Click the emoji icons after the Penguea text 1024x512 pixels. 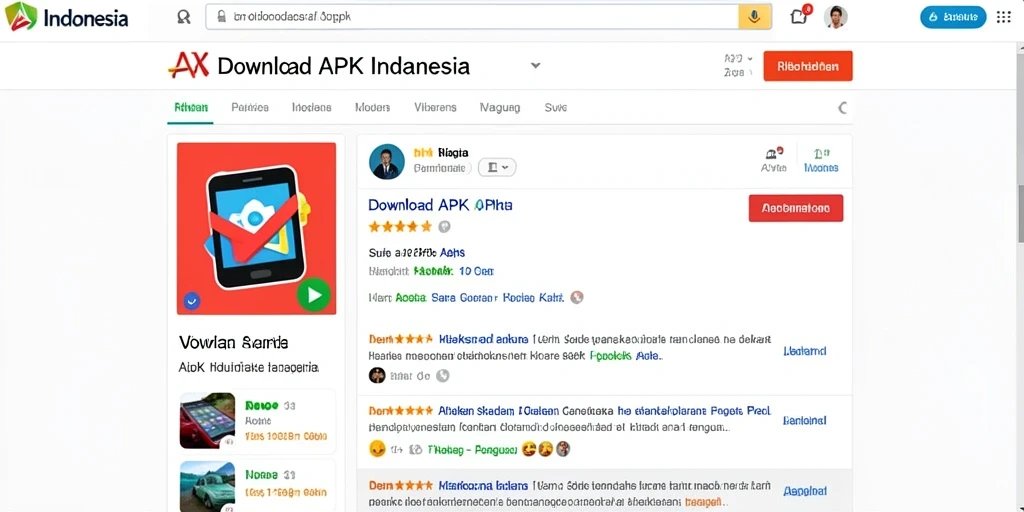pyautogui.click(x=546, y=449)
